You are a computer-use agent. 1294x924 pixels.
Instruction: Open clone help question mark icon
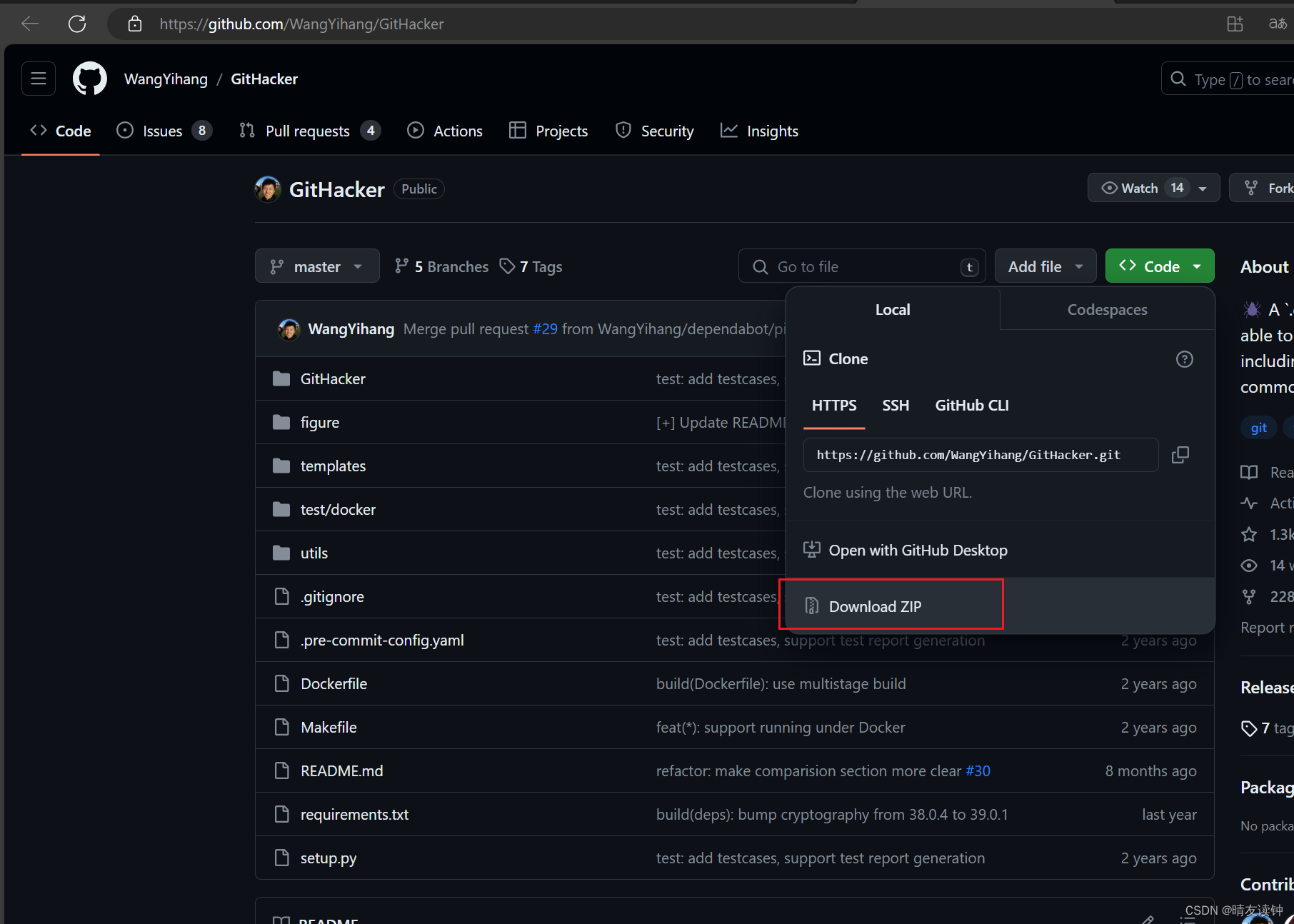click(1185, 359)
